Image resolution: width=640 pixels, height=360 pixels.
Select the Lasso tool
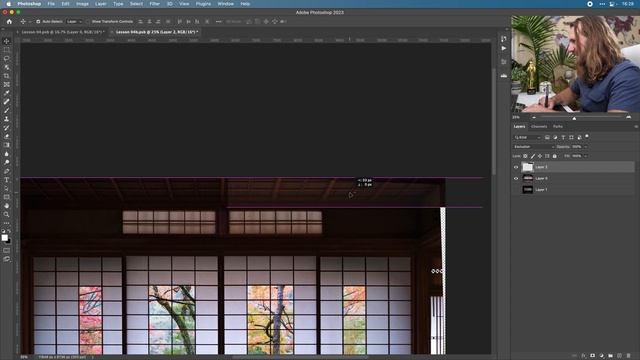(x=7, y=58)
